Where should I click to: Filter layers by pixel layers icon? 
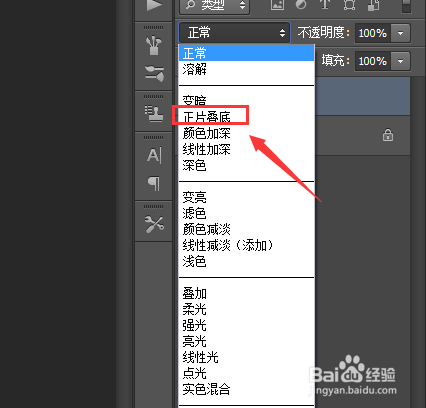tap(277, 4)
